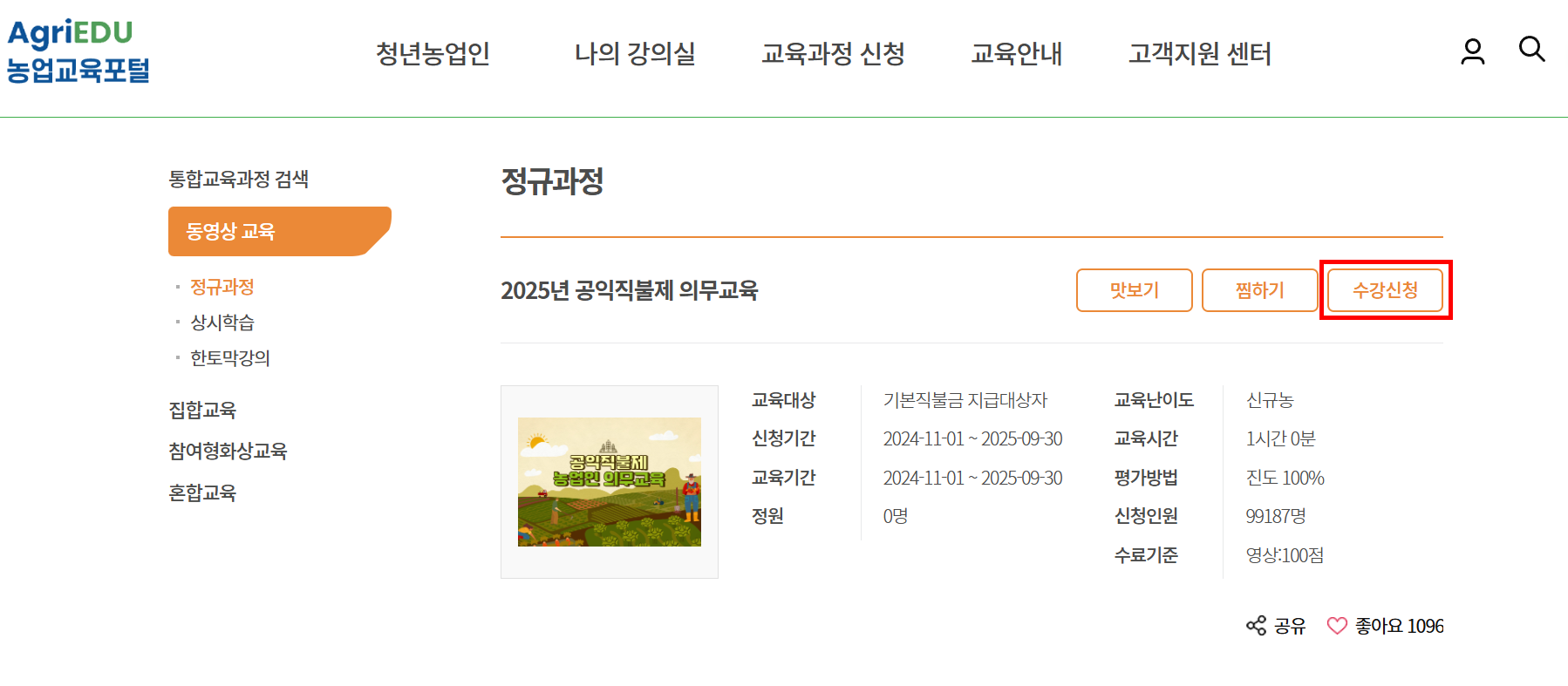This screenshot has width=1568, height=686.
Task: Select 동영상 교육 in the sidebar
Action: [280, 231]
